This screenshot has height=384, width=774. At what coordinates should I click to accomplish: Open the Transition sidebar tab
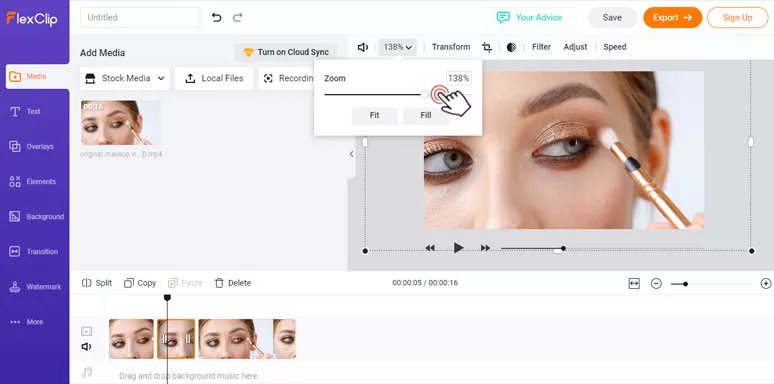(x=35, y=252)
